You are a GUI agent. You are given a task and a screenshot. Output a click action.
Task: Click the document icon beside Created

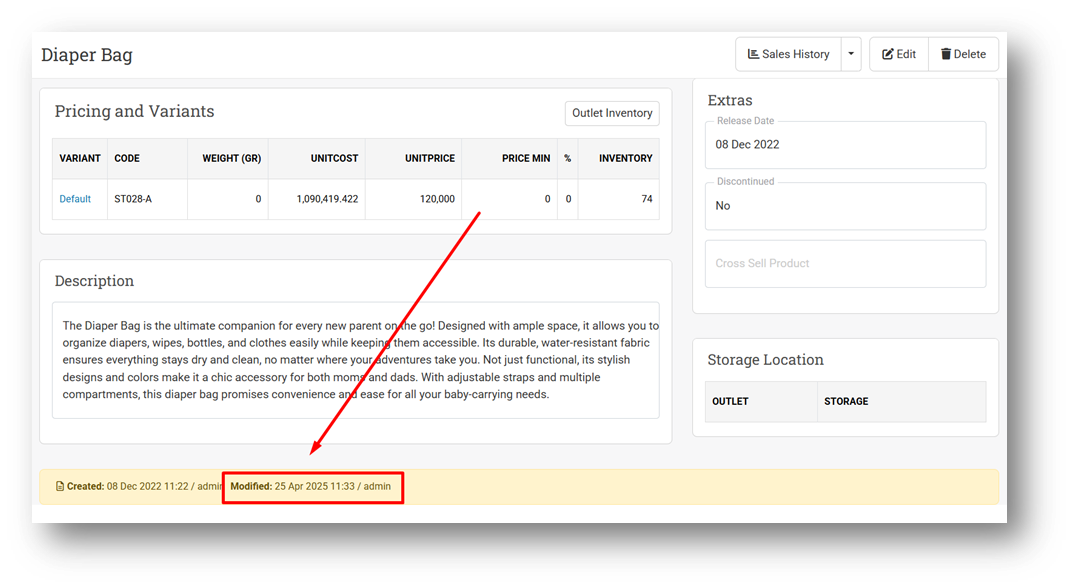click(60, 486)
